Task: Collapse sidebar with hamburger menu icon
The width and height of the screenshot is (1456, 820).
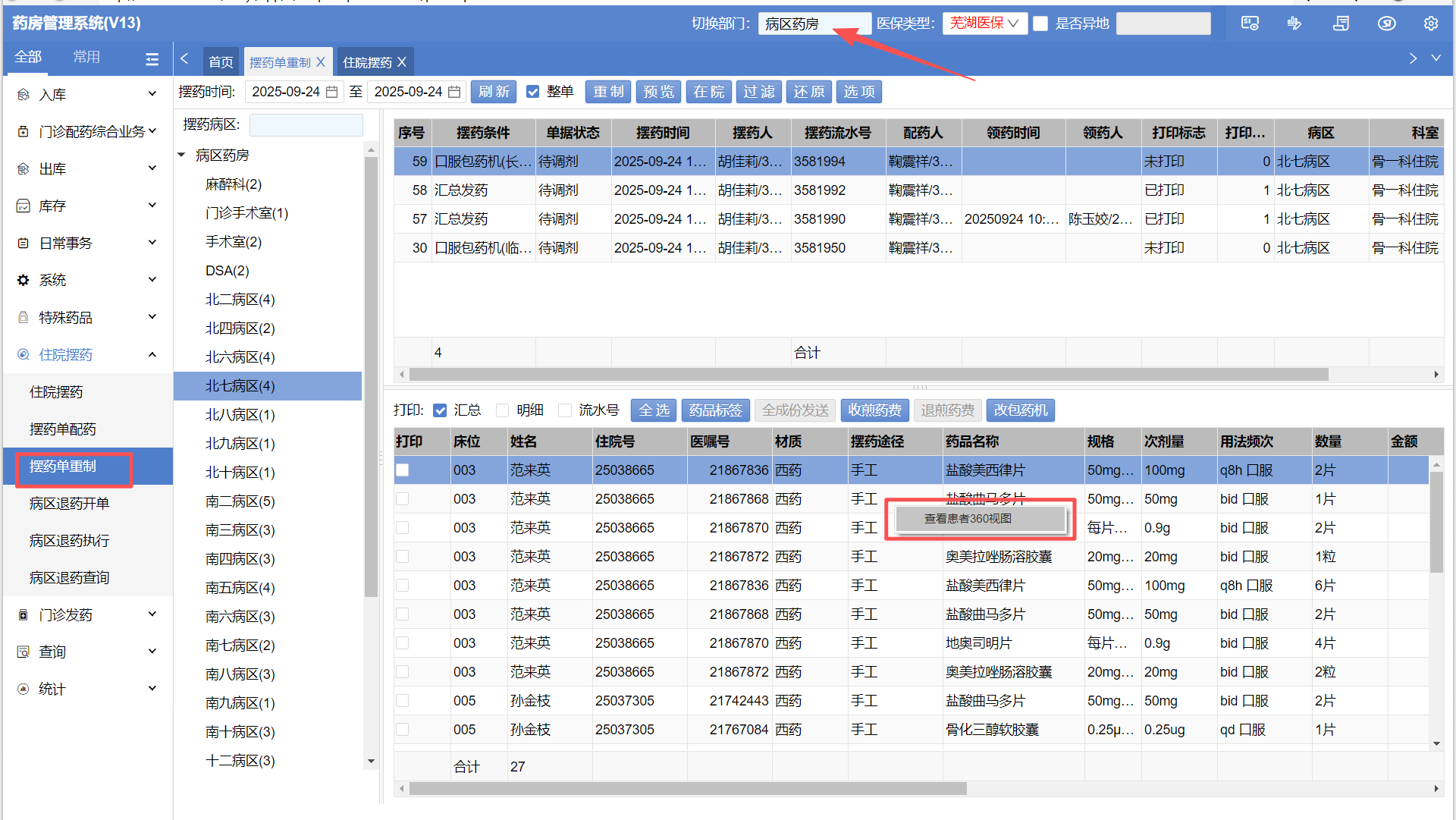Action: [152, 58]
